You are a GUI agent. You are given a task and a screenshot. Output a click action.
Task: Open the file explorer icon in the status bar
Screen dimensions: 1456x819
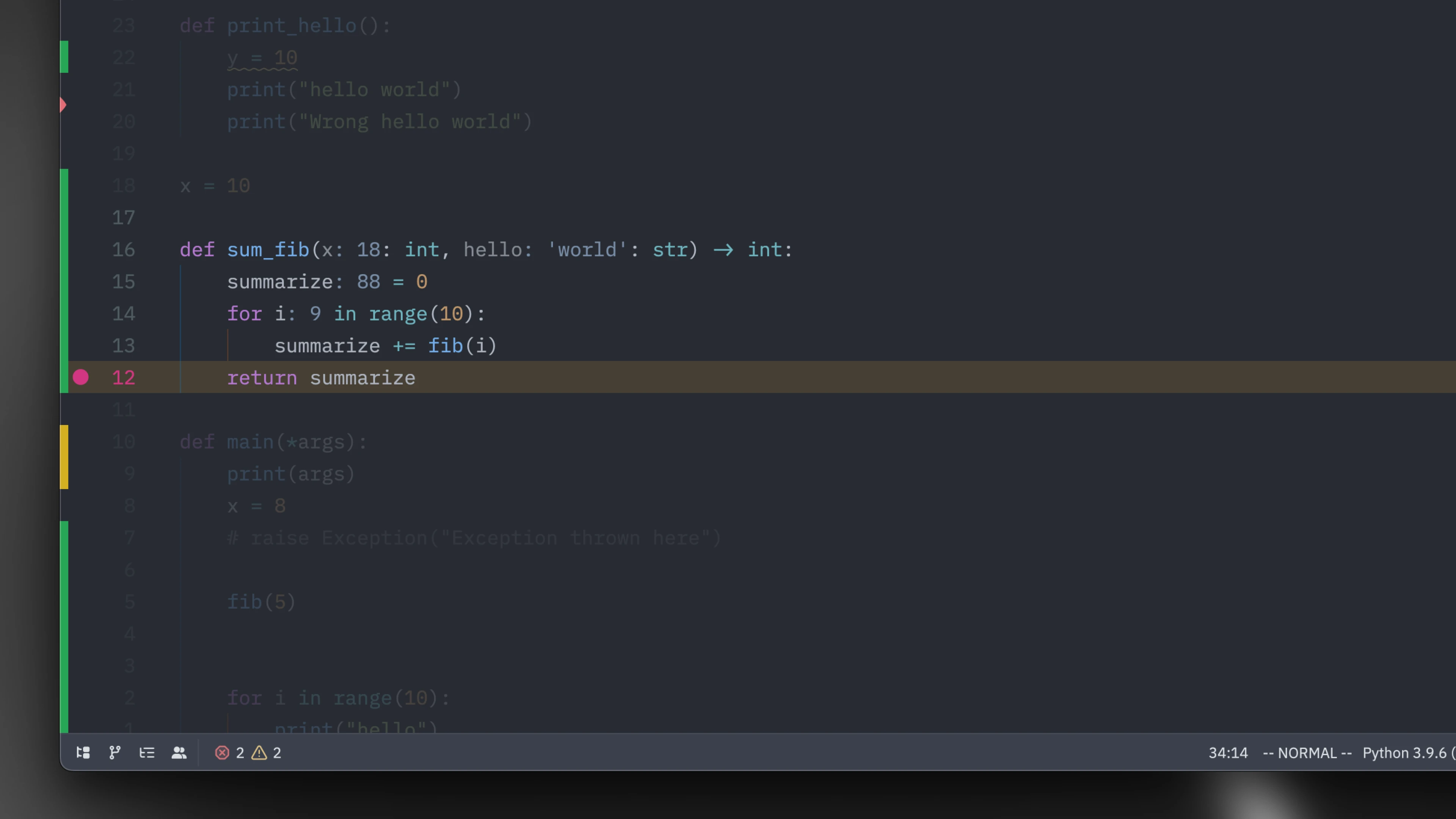(x=83, y=752)
